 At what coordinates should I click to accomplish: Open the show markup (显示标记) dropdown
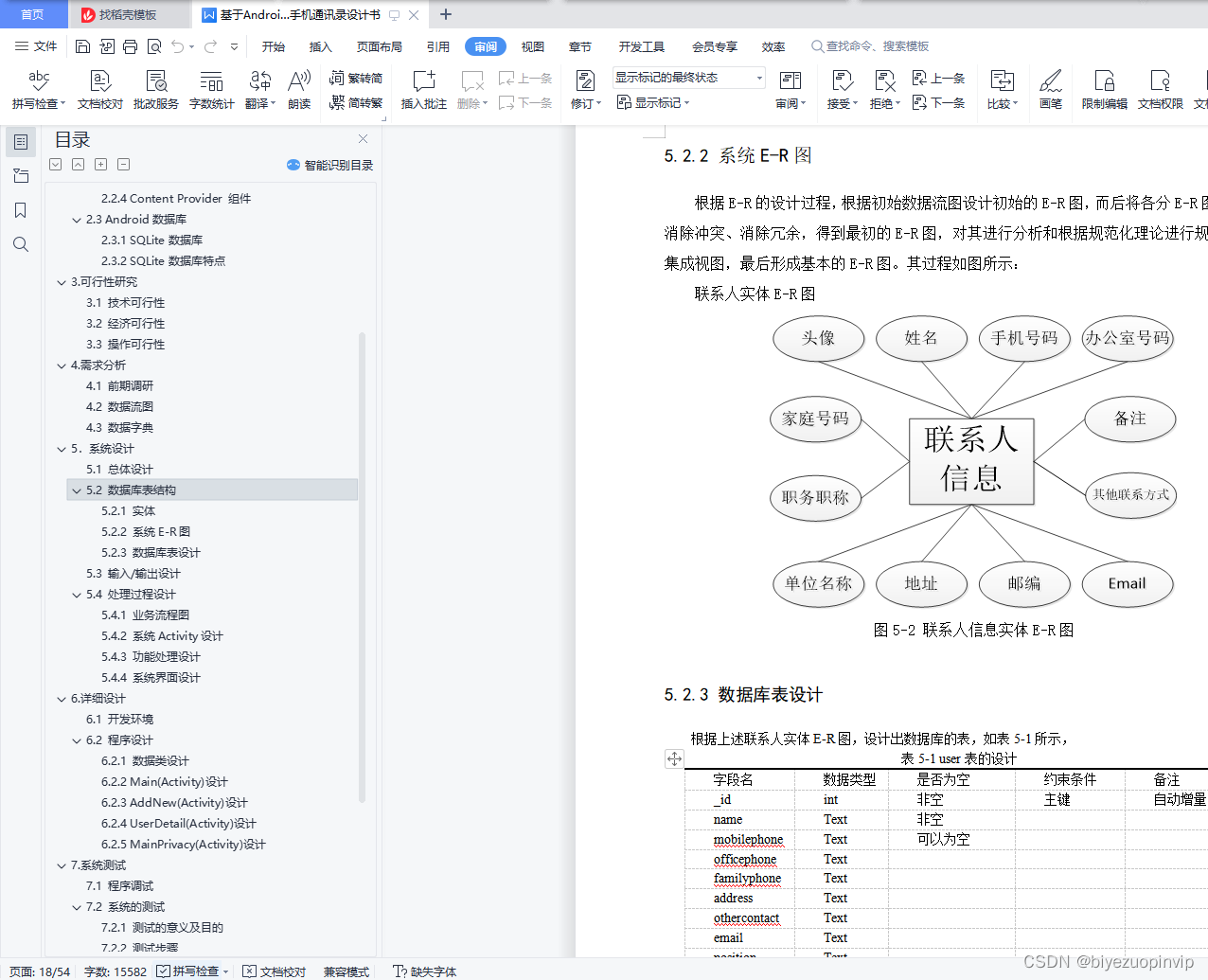(653, 102)
